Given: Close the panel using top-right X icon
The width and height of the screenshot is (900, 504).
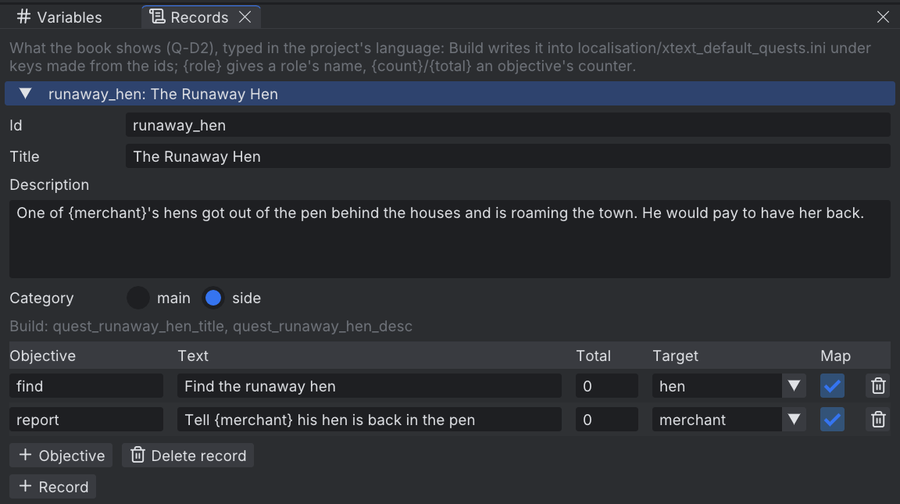Looking at the screenshot, I should coord(883,17).
